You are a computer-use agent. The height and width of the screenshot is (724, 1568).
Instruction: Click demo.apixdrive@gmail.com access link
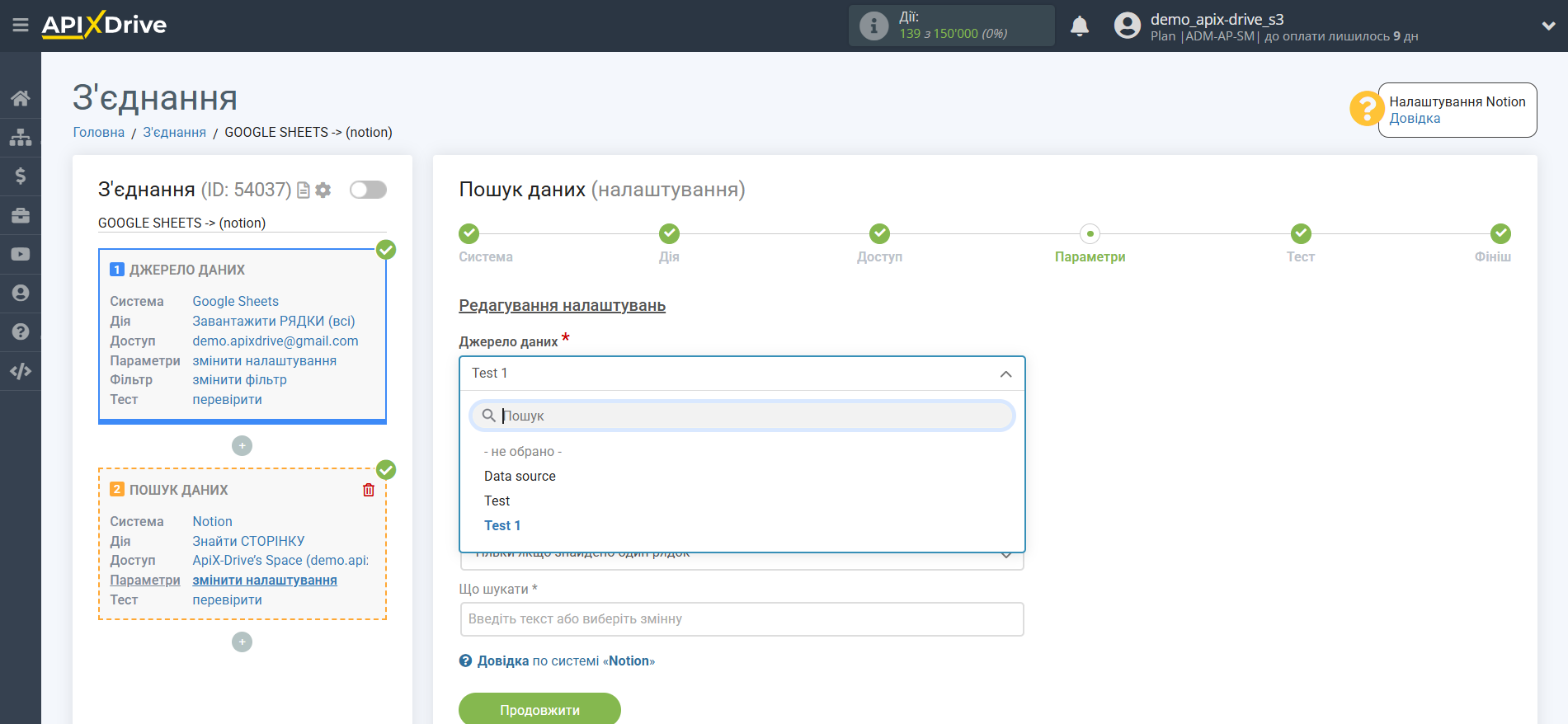click(275, 341)
